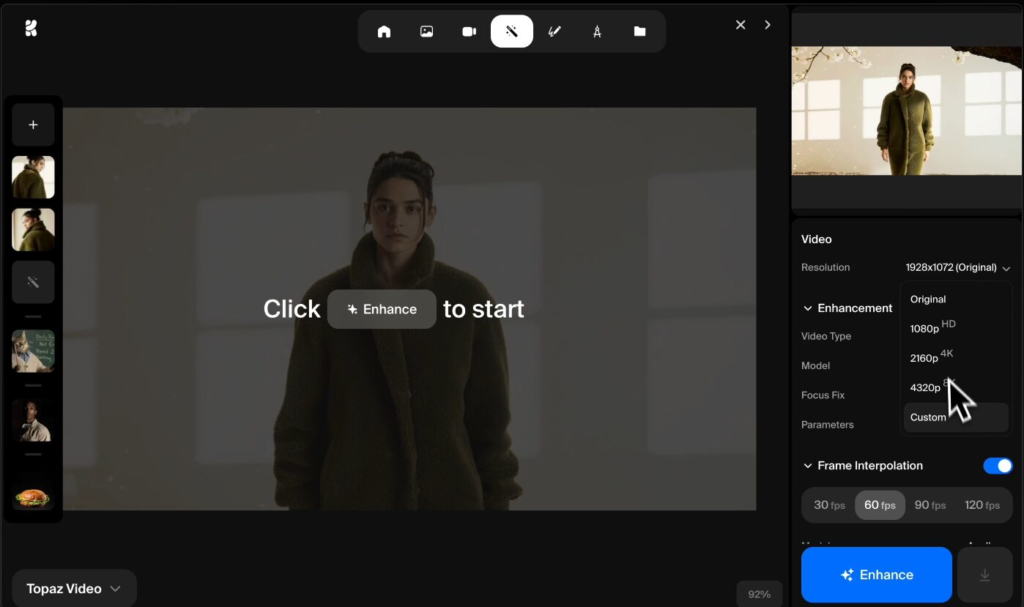Open the upscale/resize tower icon

point(597,31)
